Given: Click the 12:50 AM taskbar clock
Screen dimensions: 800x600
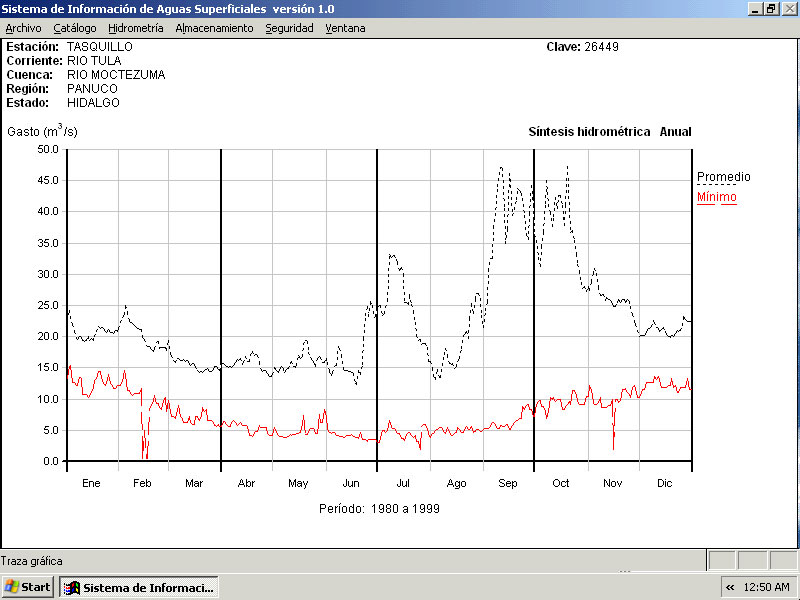Looking at the screenshot, I should pos(767,587).
